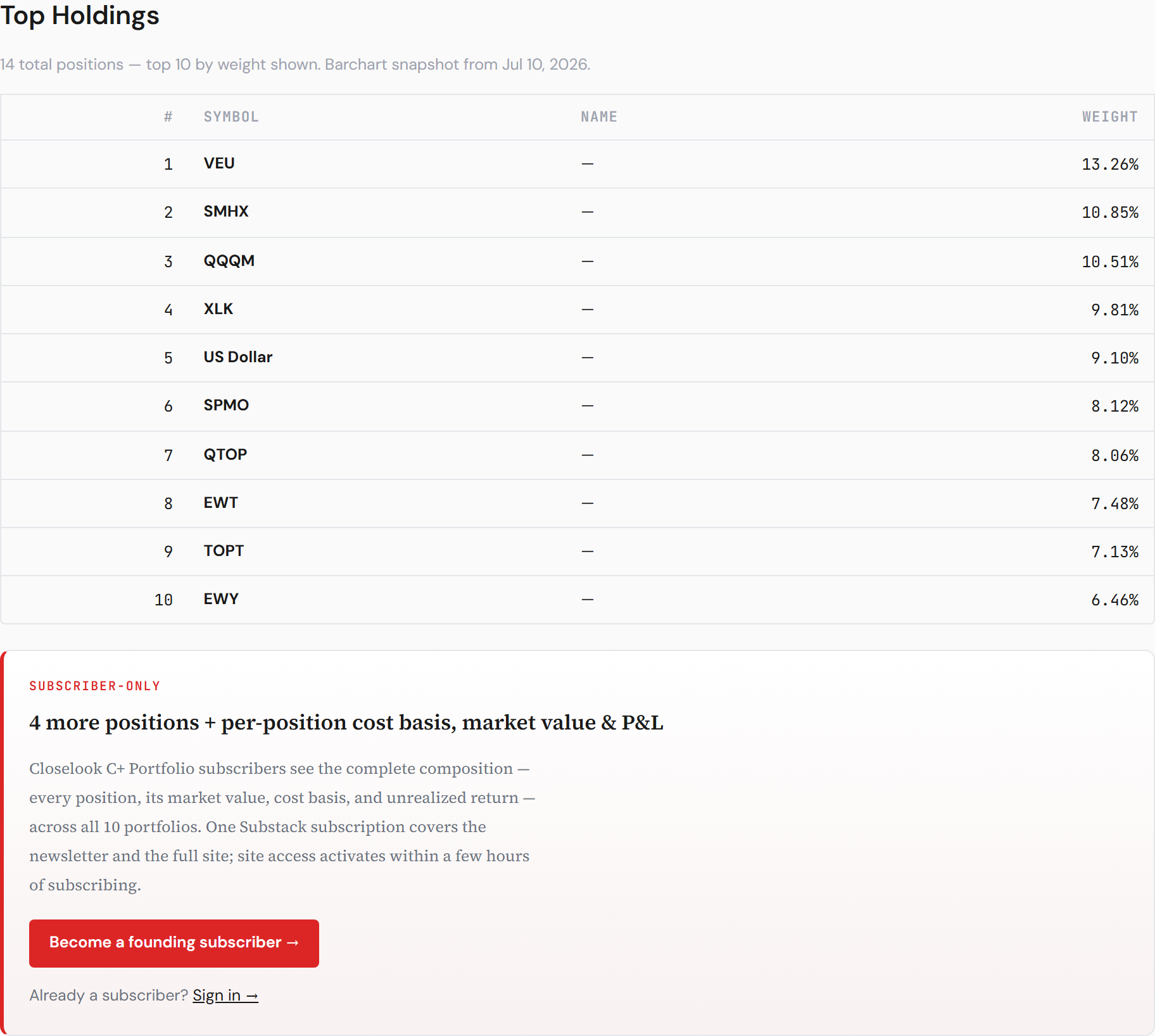1155x1036 pixels.
Task: Click the QTOP holding symbol
Action: tap(225, 455)
